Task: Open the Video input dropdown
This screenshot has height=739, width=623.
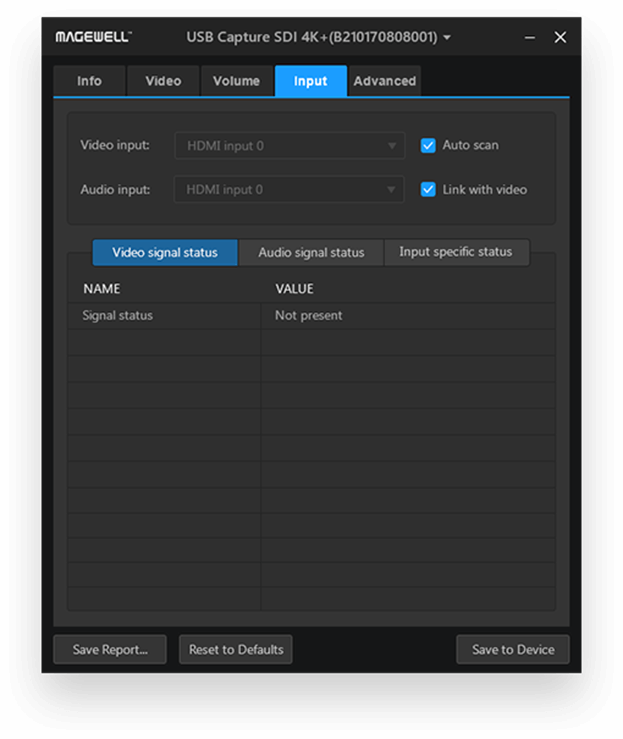Action: coord(290,146)
